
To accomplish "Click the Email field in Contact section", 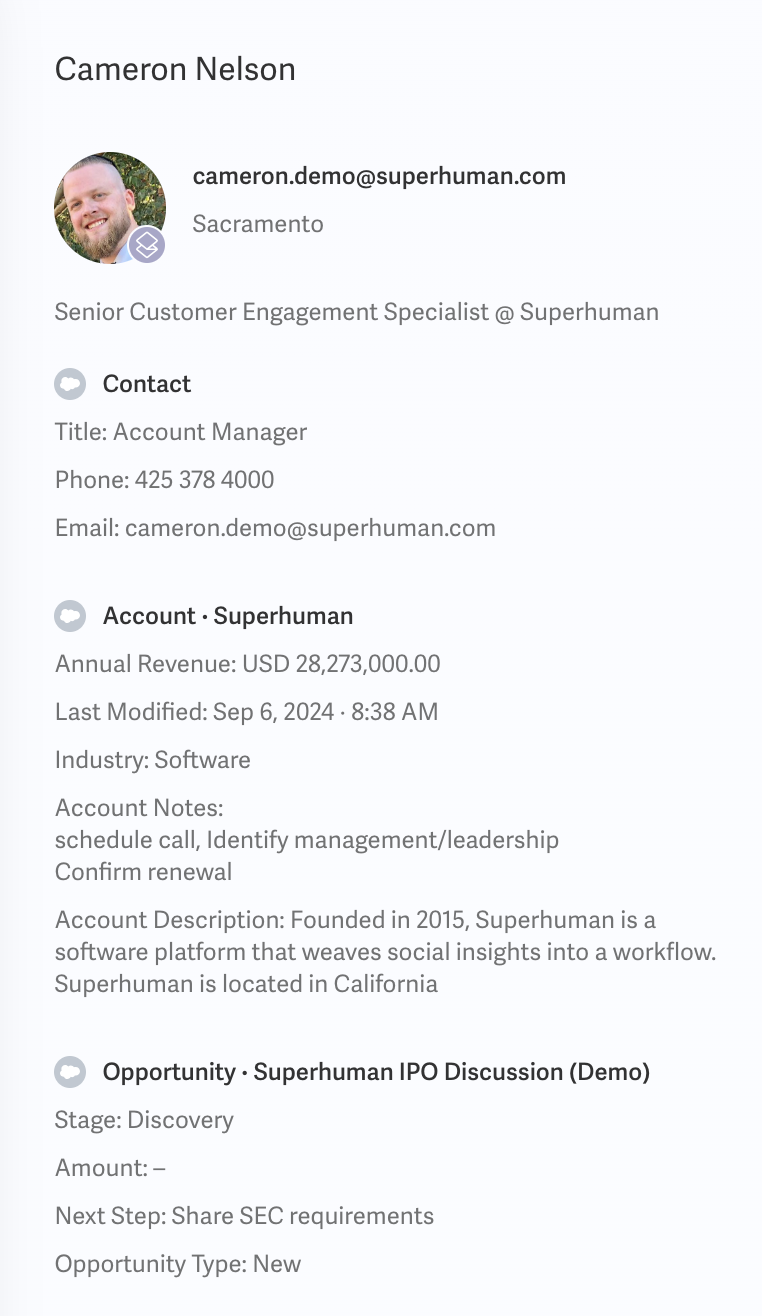I will pos(275,528).
